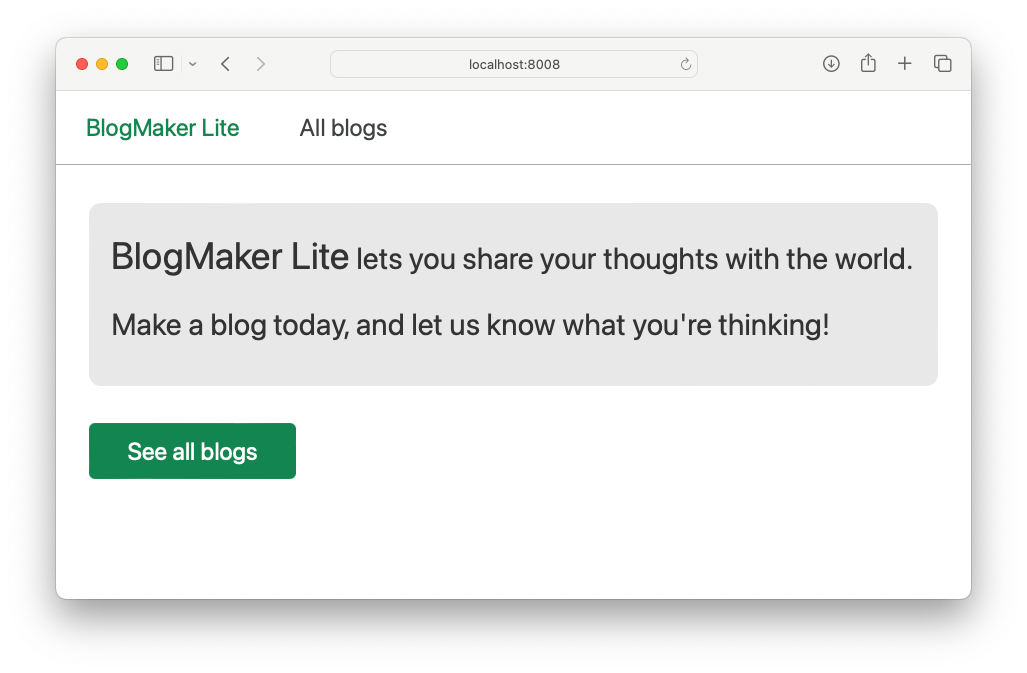Open the Downloads list
Viewport: 1027px width, 673px height.
831,63
